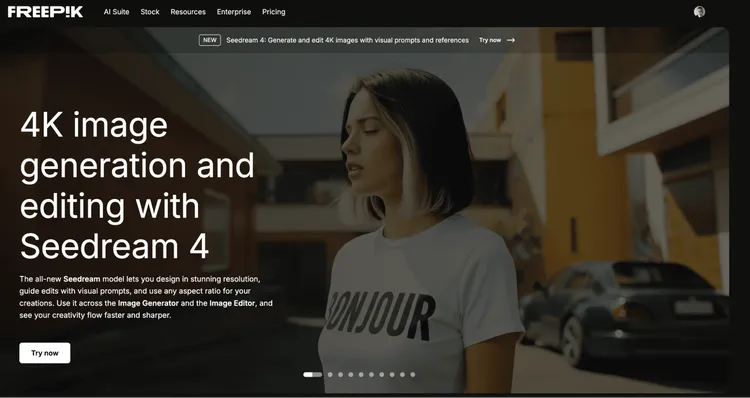The image size is (750, 398).
Task: Click the white Try now hero button
Action: 45,353
